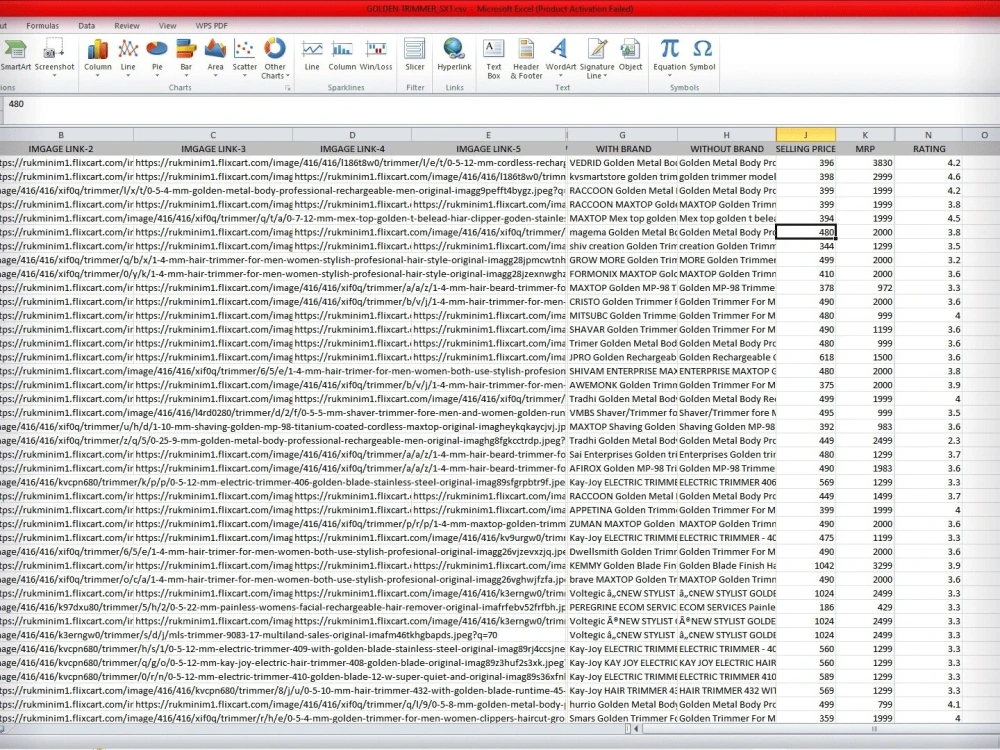This screenshot has height=750, width=1000.
Task: Select selling price cell with value 186
Action: click(x=805, y=607)
